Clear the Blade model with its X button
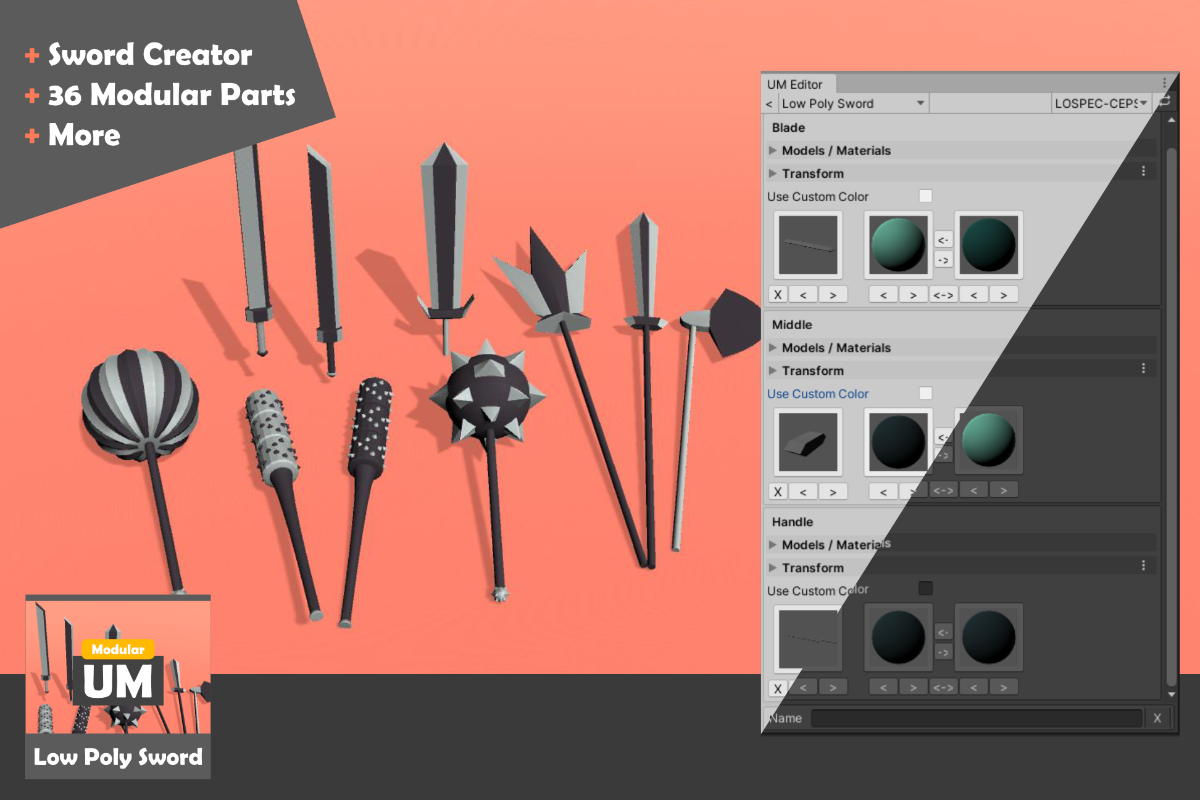Viewport: 1200px width, 800px height. click(778, 294)
